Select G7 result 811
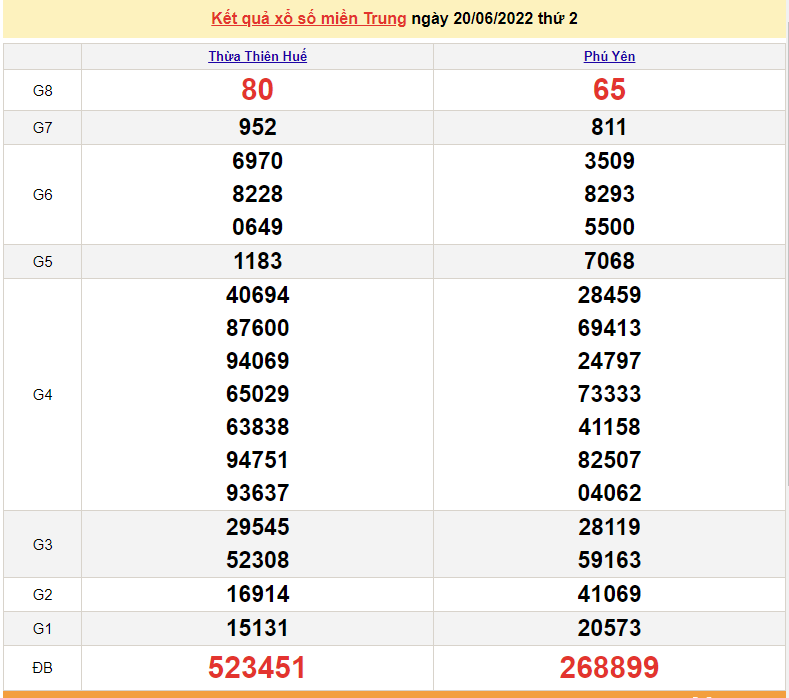The image size is (789, 698). [x=609, y=127]
